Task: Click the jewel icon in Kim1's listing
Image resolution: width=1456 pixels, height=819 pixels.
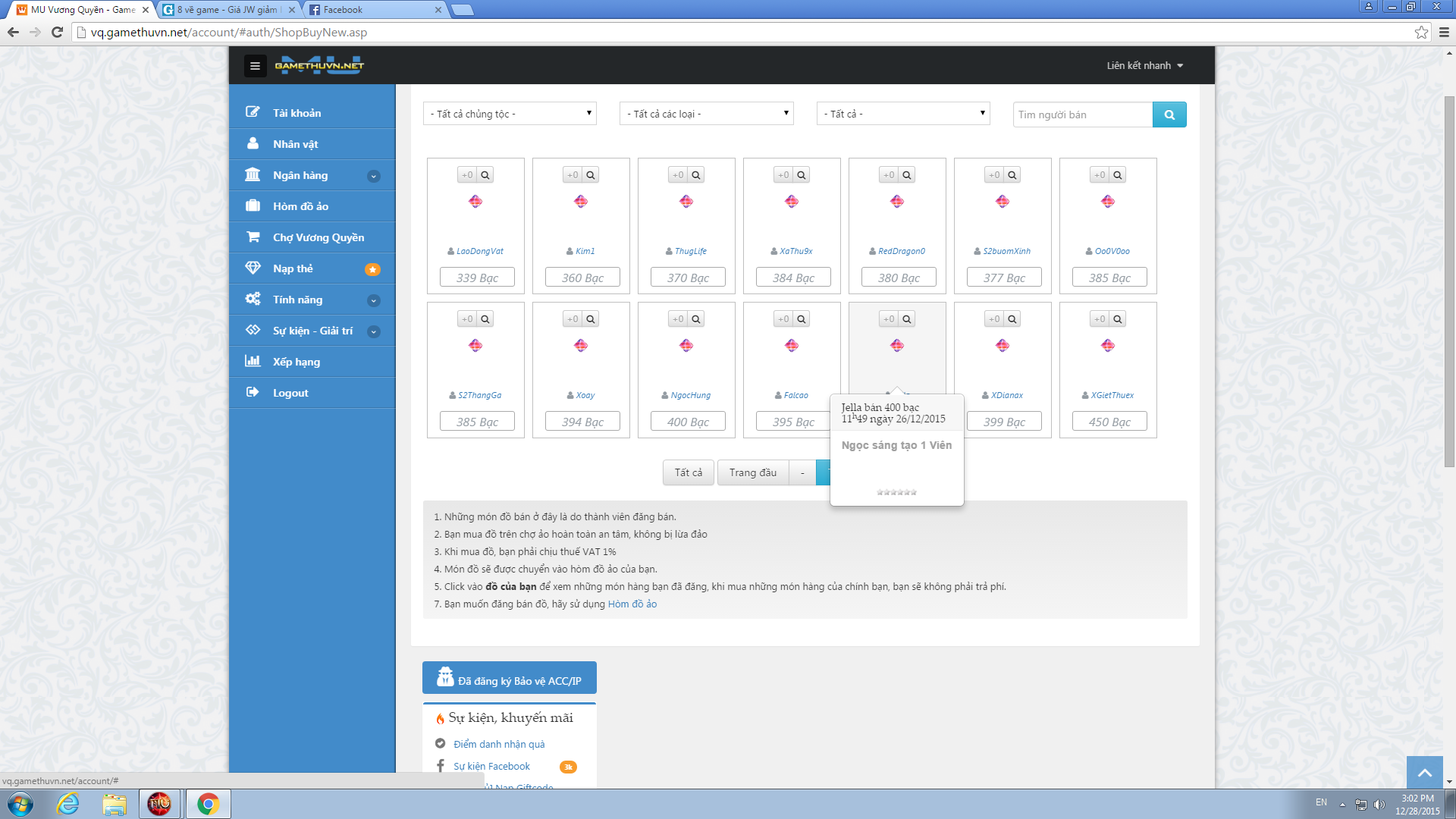Action: (x=581, y=201)
